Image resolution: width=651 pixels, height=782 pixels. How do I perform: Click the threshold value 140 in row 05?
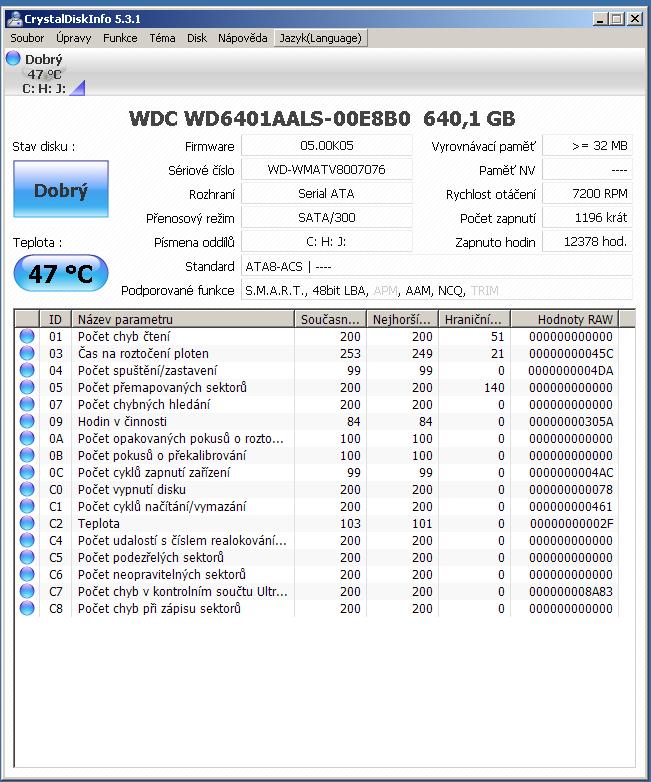(494, 388)
